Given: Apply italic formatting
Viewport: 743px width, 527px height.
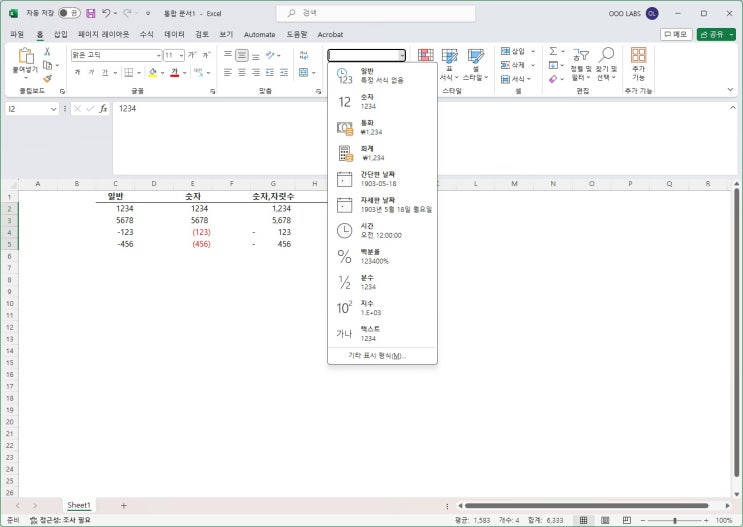Looking at the screenshot, I should coord(91,73).
